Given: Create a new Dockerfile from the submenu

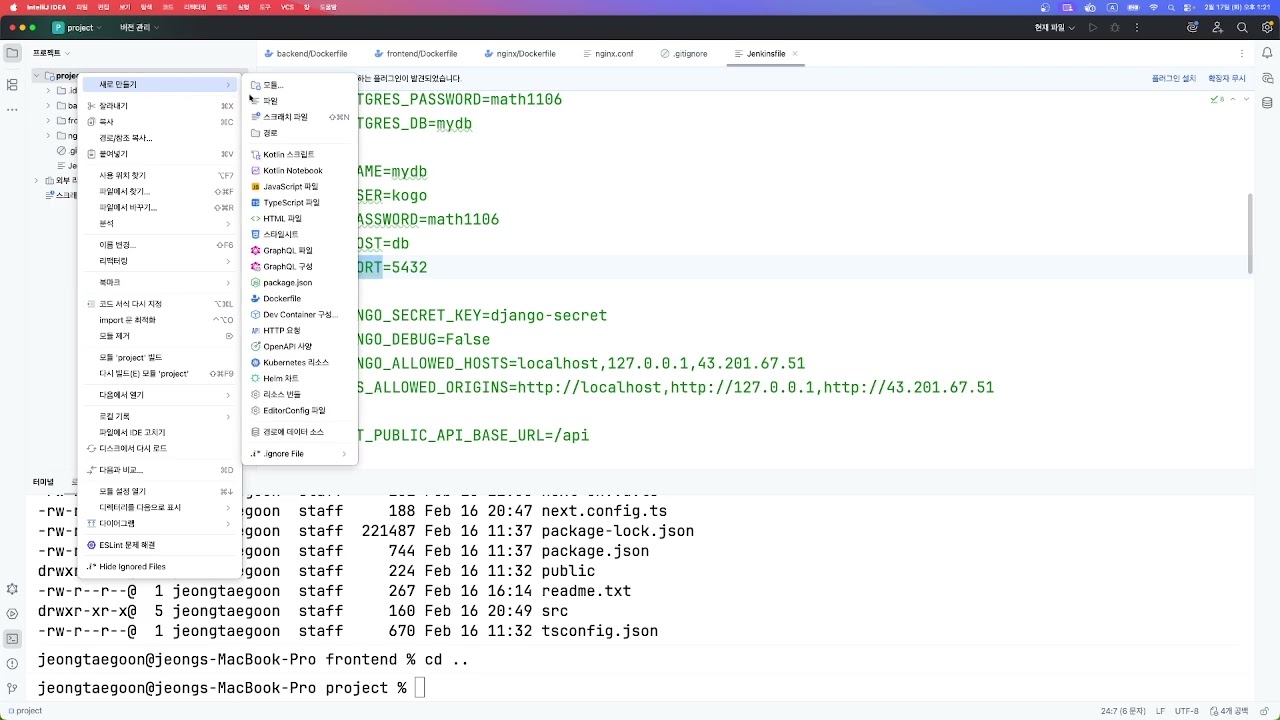Looking at the screenshot, I should click(300, 298).
